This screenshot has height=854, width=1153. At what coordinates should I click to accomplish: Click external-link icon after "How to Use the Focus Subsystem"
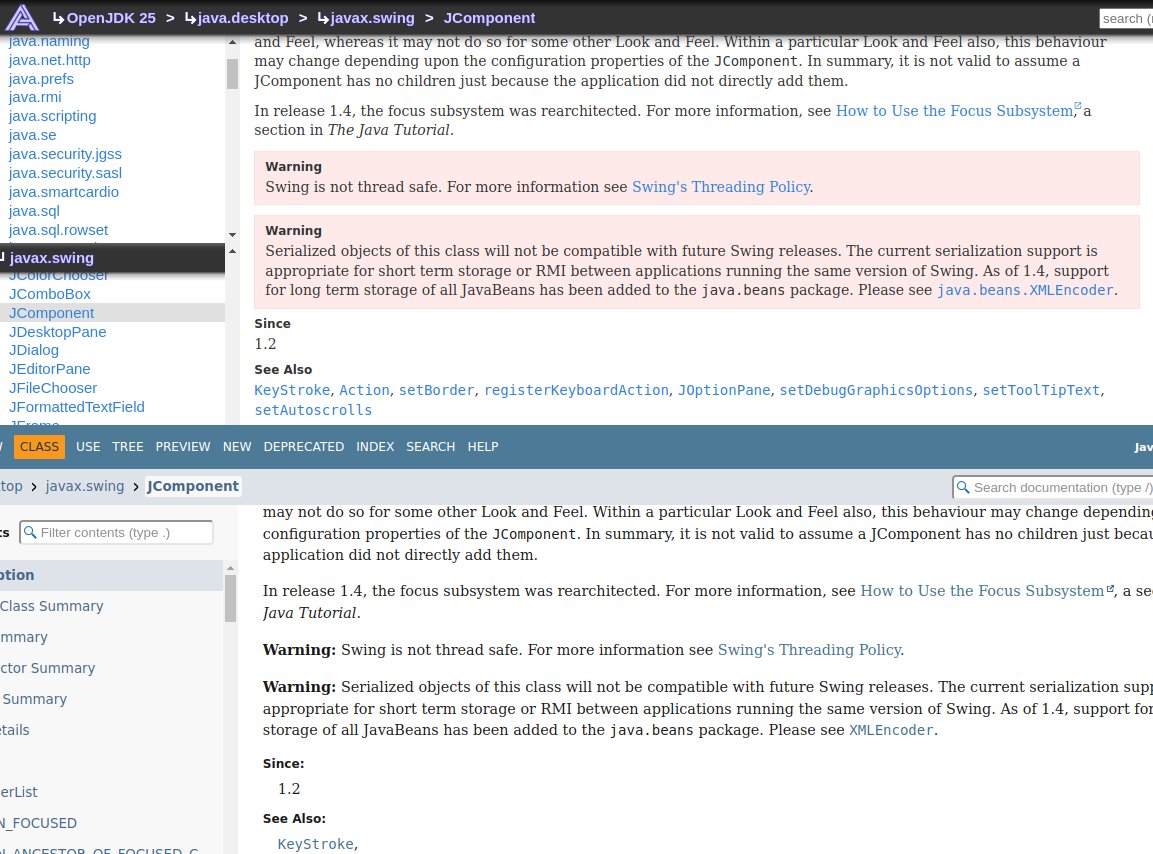coord(1077,104)
